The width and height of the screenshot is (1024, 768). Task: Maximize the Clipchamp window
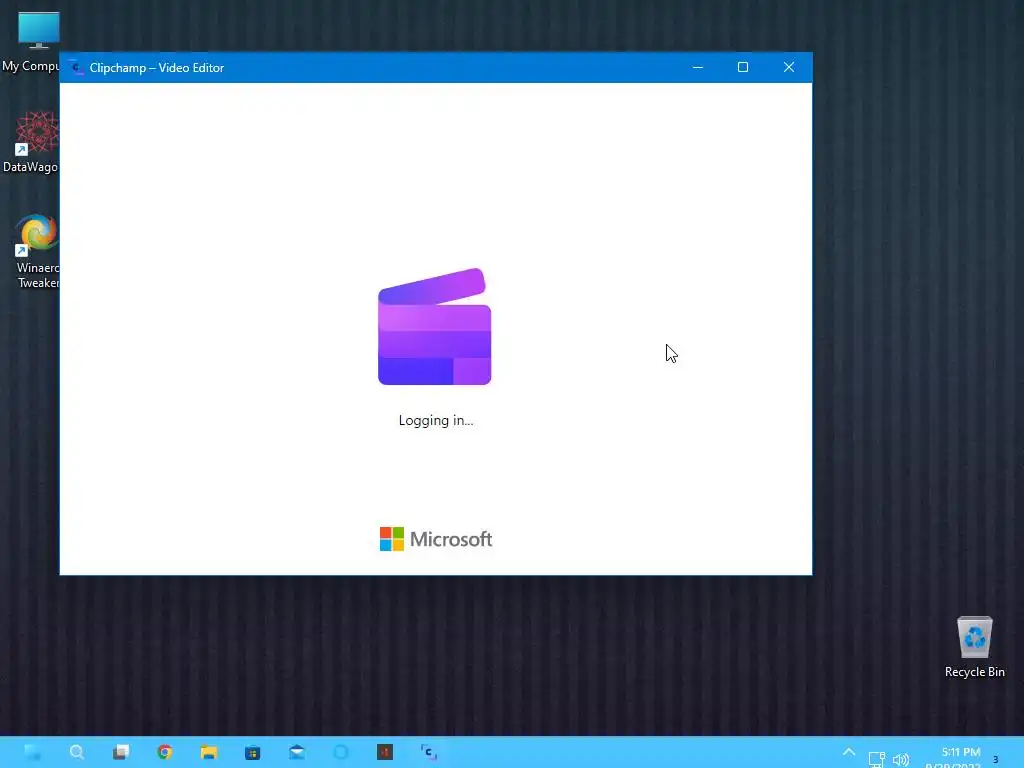743,67
